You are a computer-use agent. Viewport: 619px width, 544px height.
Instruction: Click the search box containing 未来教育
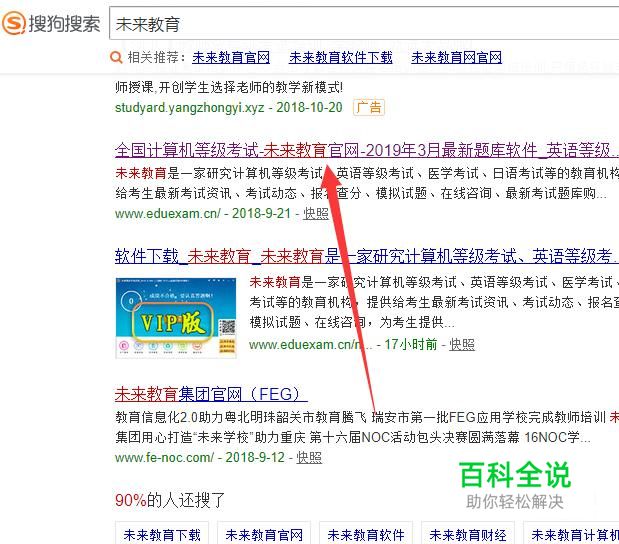point(364,23)
